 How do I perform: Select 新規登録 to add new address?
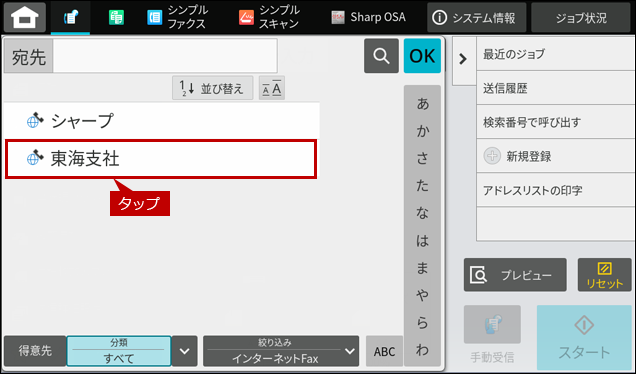(556, 156)
